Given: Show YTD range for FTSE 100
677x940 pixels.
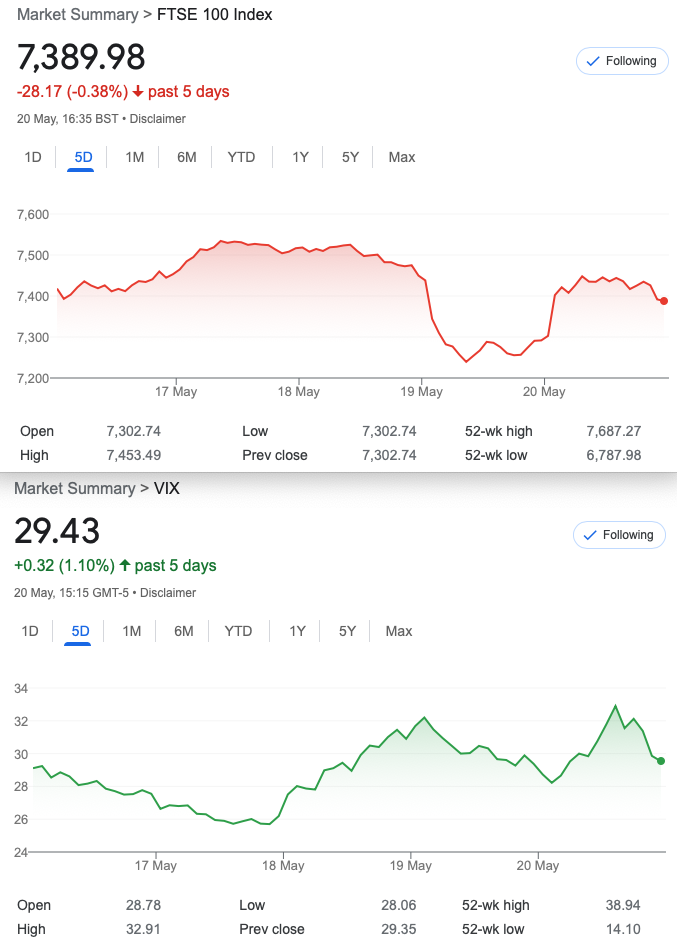Looking at the screenshot, I should [x=241, y=158].
